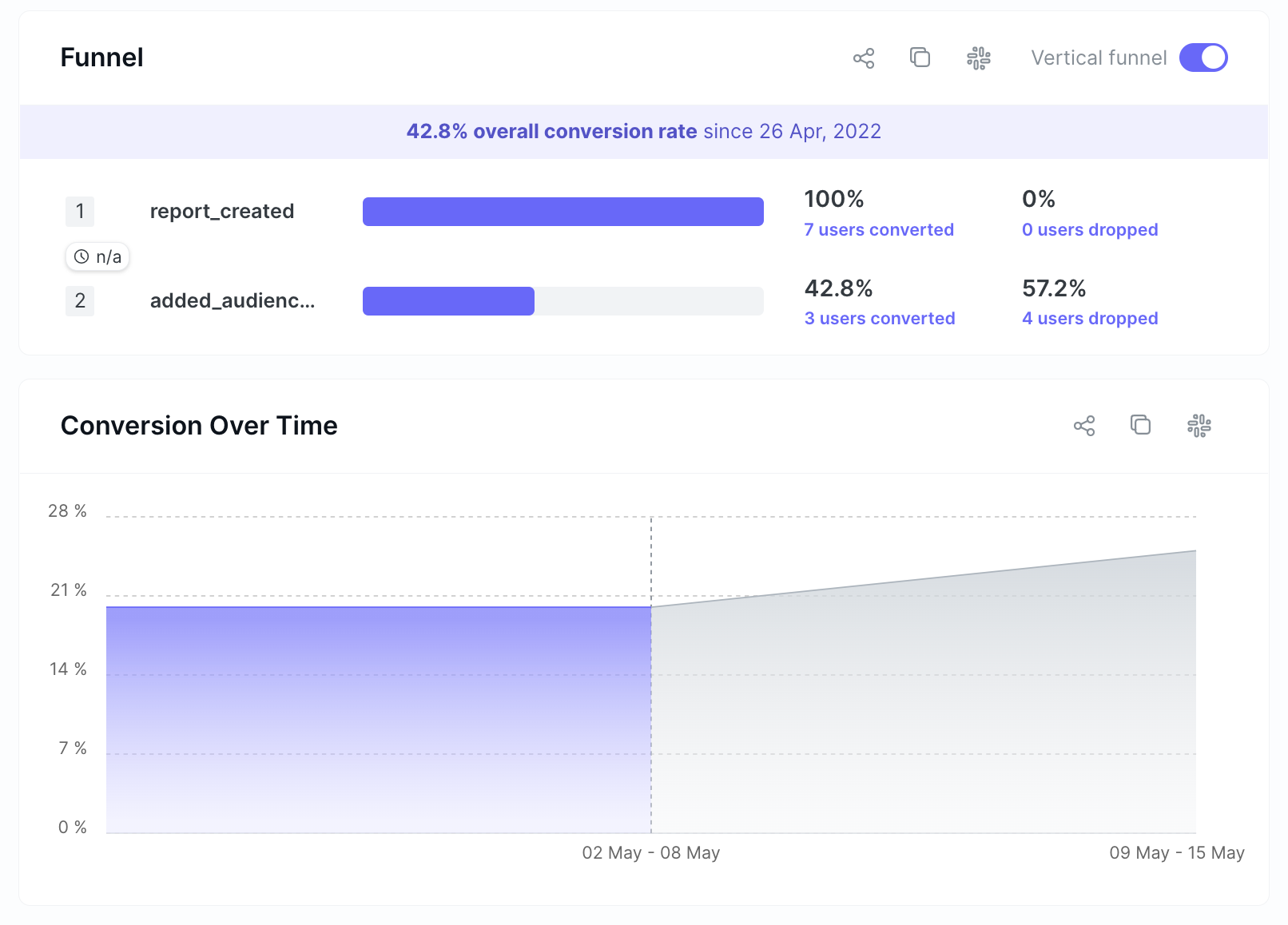Click step number 1 badge
This screenshot has width=1288, height=925.
coord(80,212)
